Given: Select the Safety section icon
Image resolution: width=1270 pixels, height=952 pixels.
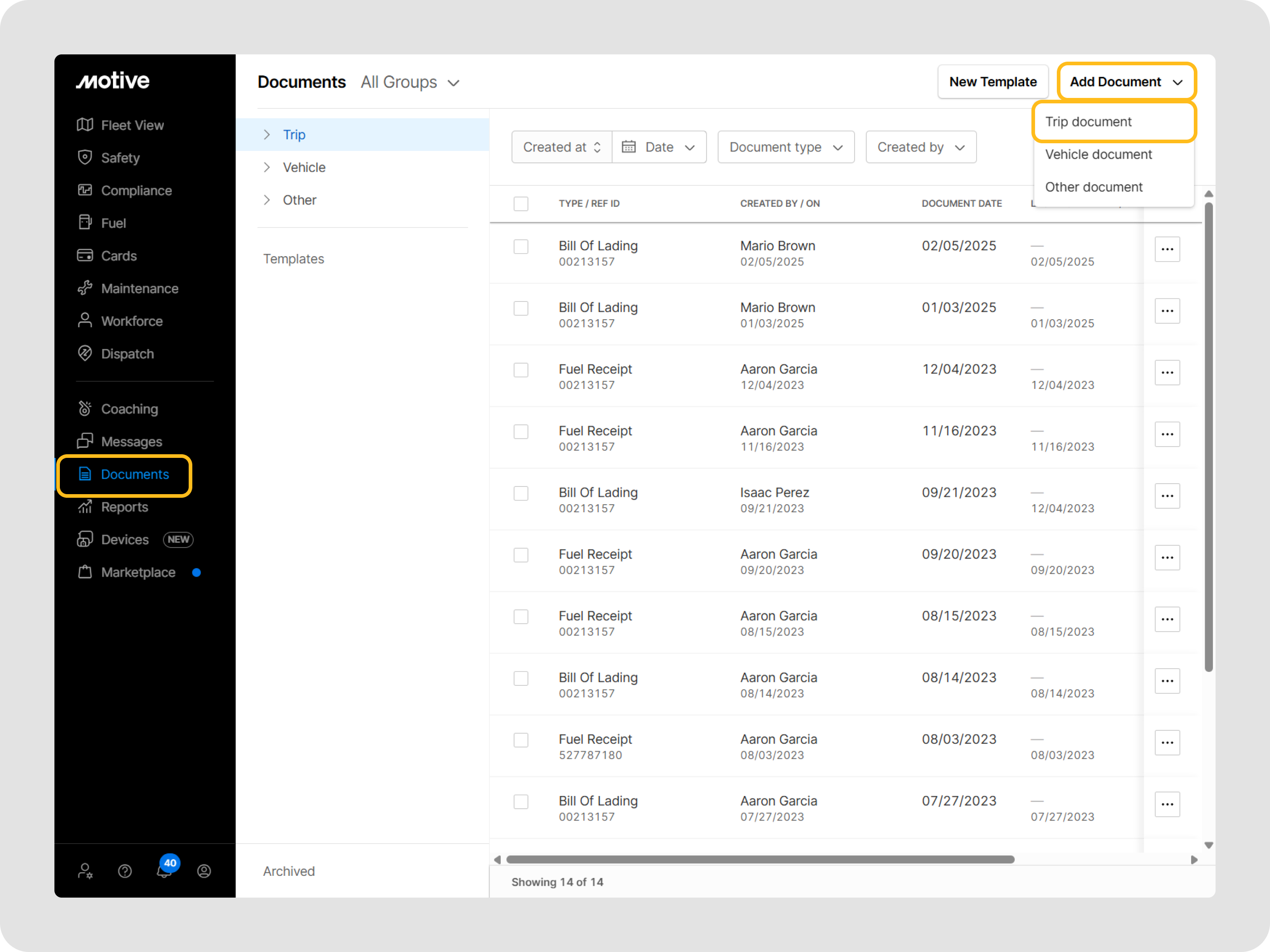Looking at the screenshot, I should click(85, 157).
